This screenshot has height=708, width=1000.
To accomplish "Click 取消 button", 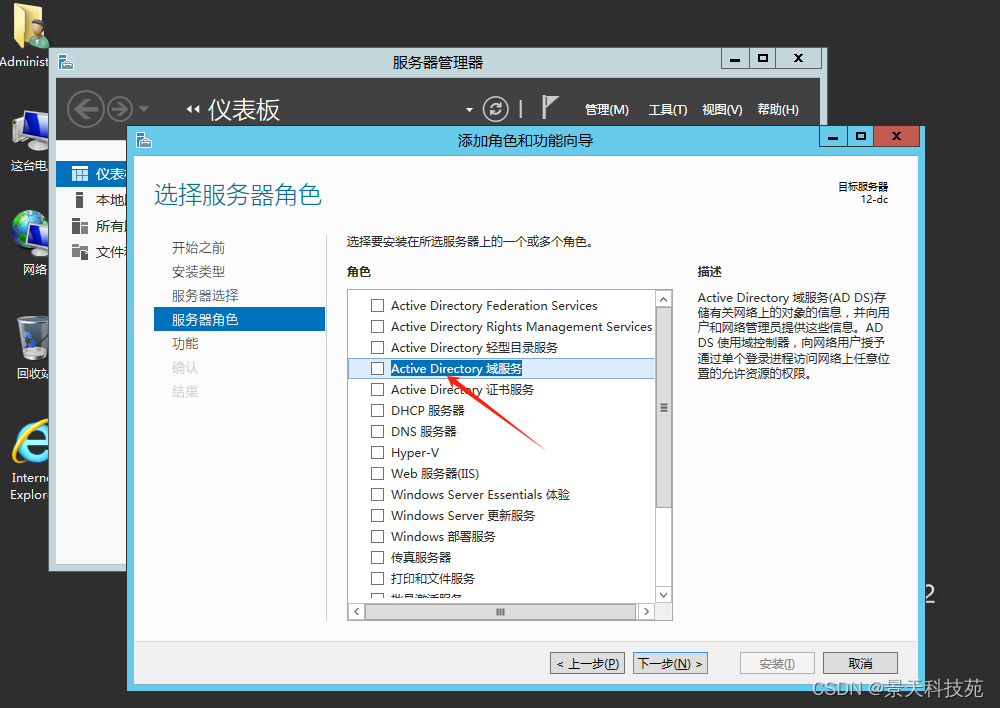I will coord(860,663).
